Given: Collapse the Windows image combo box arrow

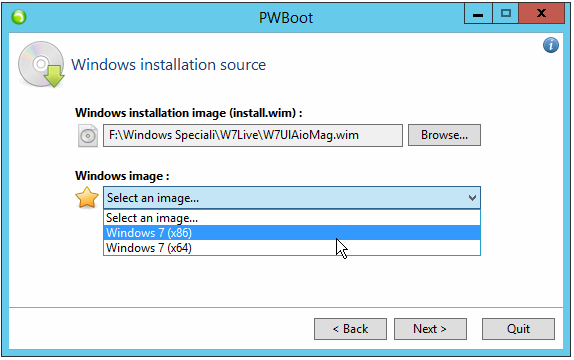Looking at the screenshot, I should pos(472,198).
